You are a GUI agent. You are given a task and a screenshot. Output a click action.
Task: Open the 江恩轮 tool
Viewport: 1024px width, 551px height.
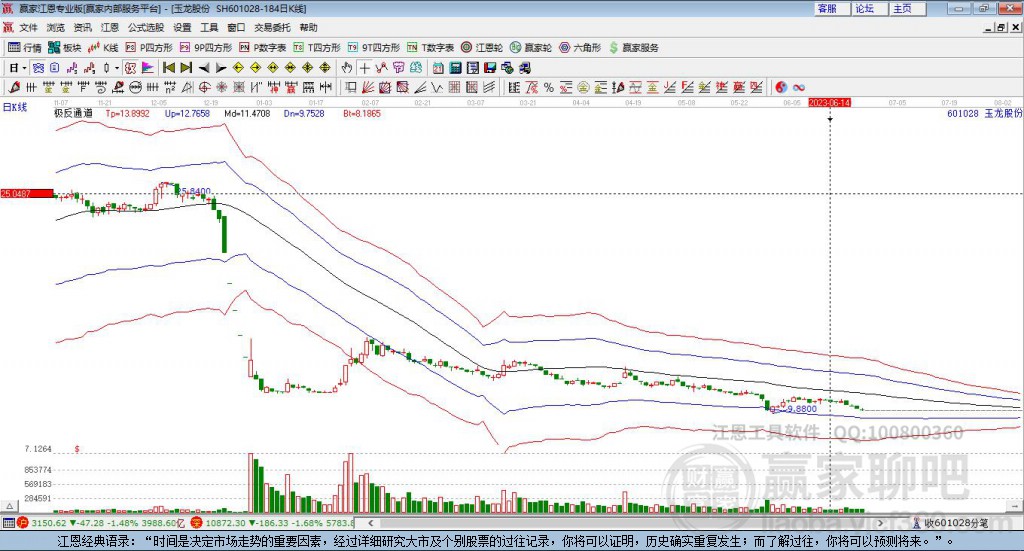[482, 48]
